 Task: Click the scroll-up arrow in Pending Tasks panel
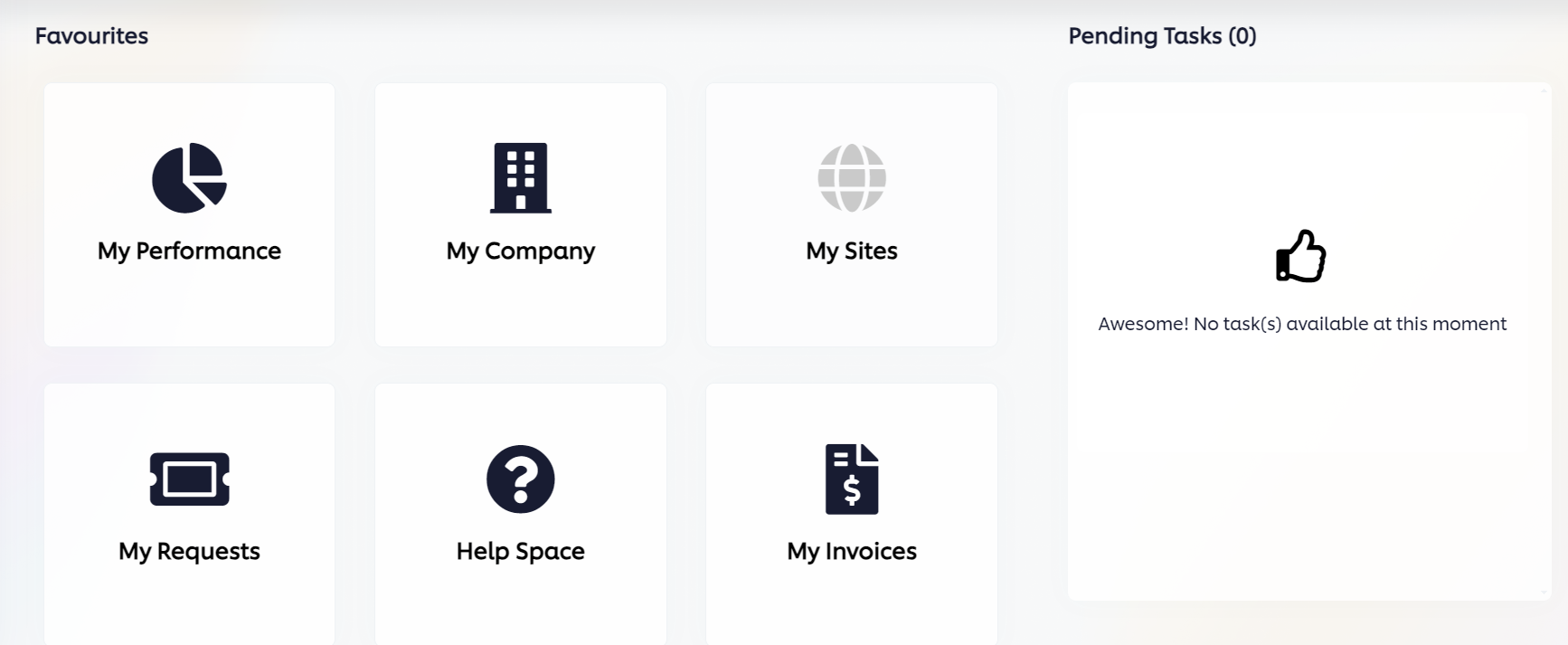(x=1544, y=90)
